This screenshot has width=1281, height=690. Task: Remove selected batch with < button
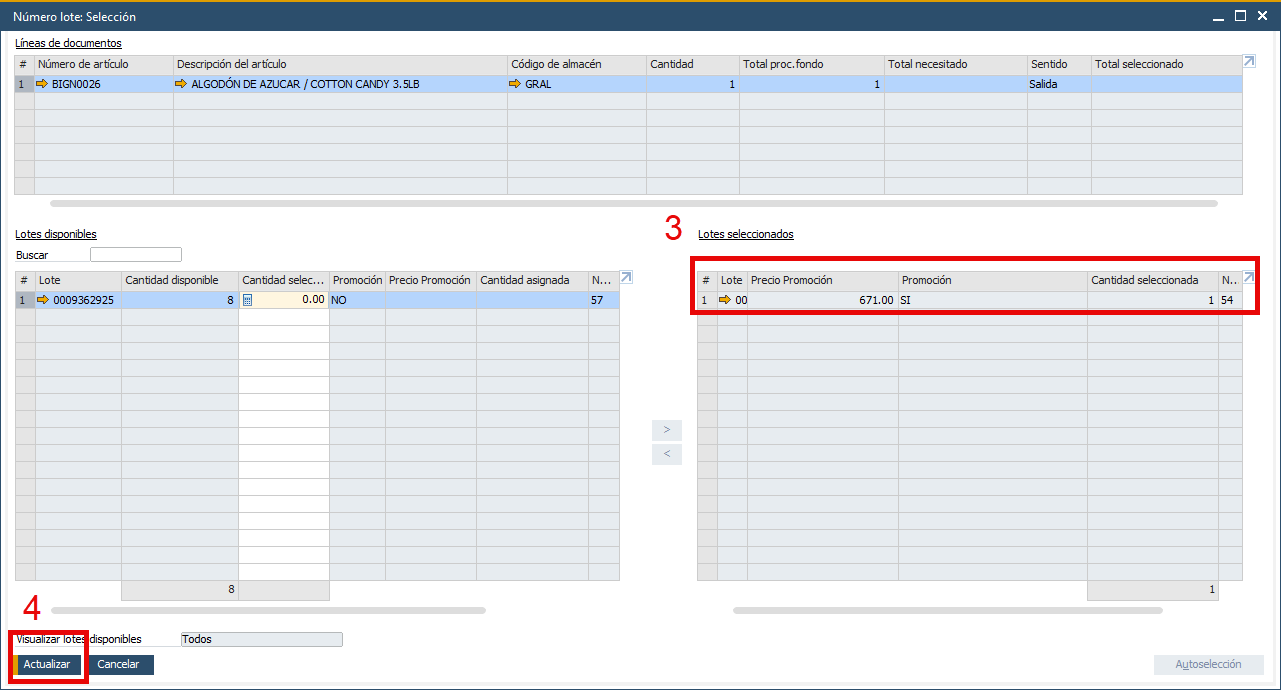coord(667,455)
